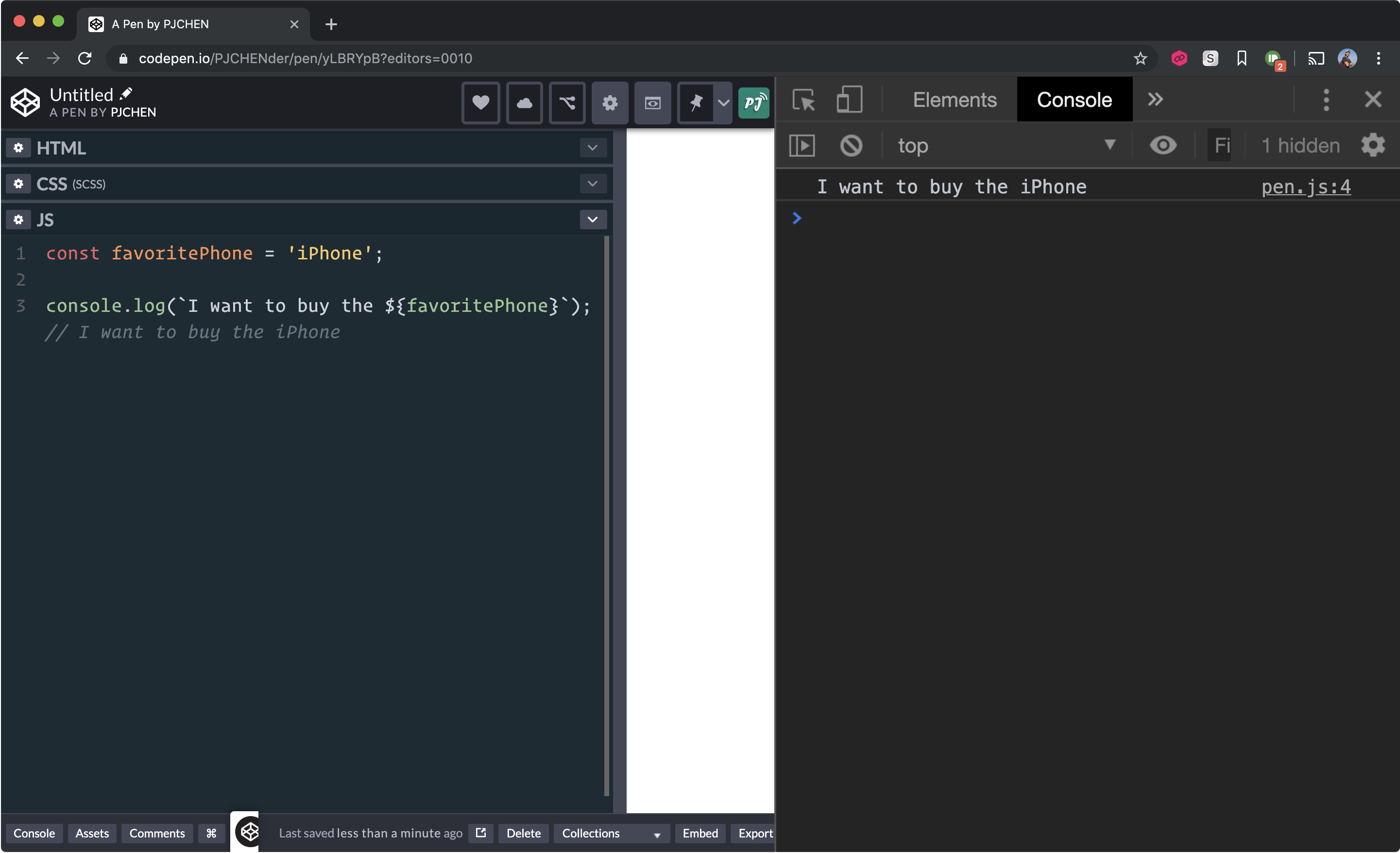Show more DevTools tabs chevron

click(1155, 100)
